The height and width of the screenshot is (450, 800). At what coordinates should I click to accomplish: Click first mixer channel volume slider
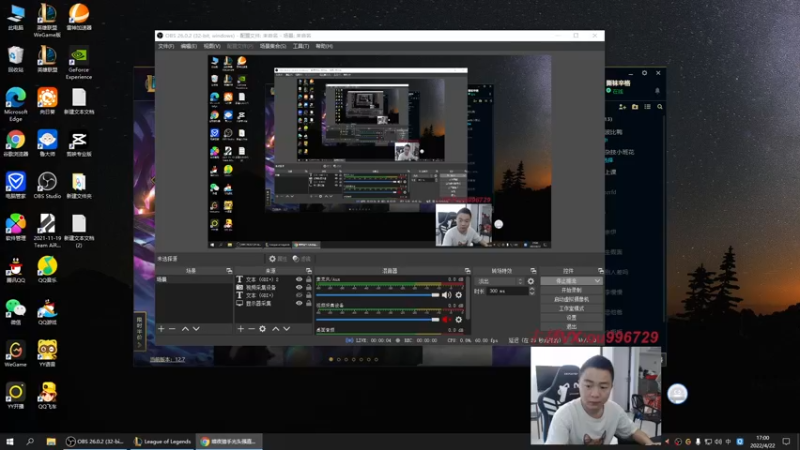tap(378, 295)
